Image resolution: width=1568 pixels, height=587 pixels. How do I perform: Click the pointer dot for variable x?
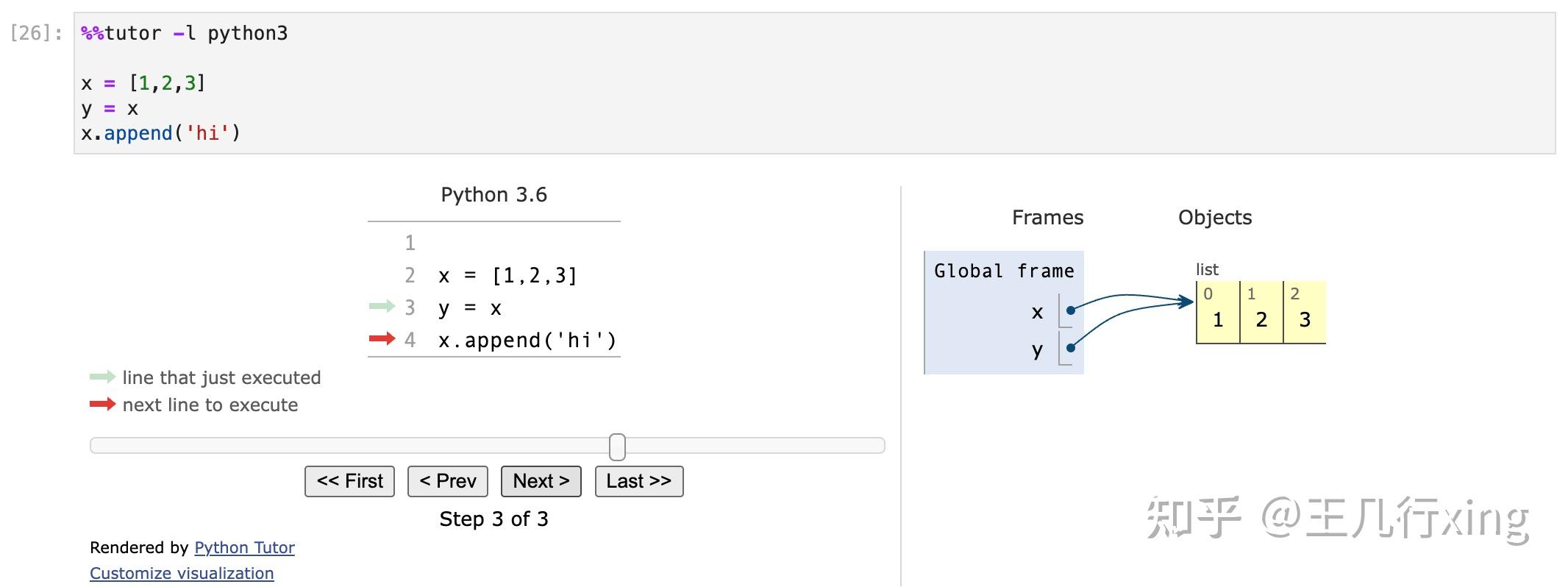coord(1071,310)
